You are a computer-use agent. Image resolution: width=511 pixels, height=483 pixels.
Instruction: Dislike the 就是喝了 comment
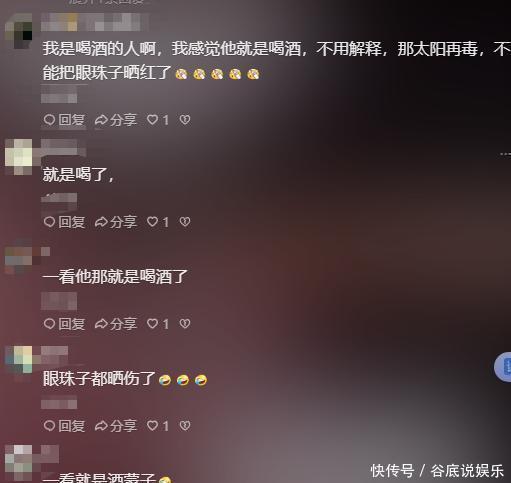click(x=185, y=222)
